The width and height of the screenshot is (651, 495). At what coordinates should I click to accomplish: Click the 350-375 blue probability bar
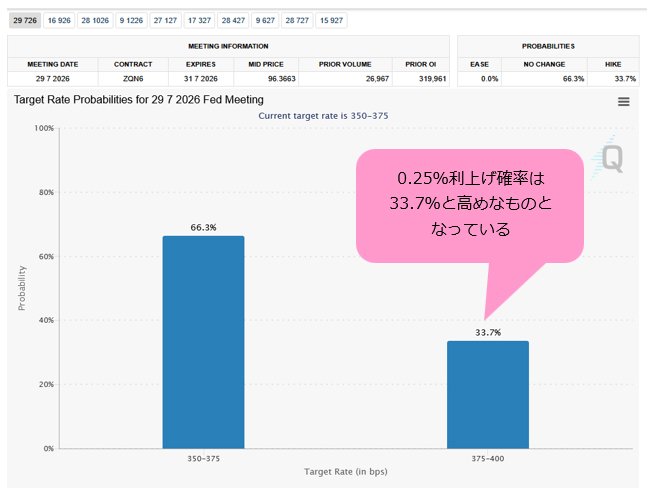tap(203, 342)
